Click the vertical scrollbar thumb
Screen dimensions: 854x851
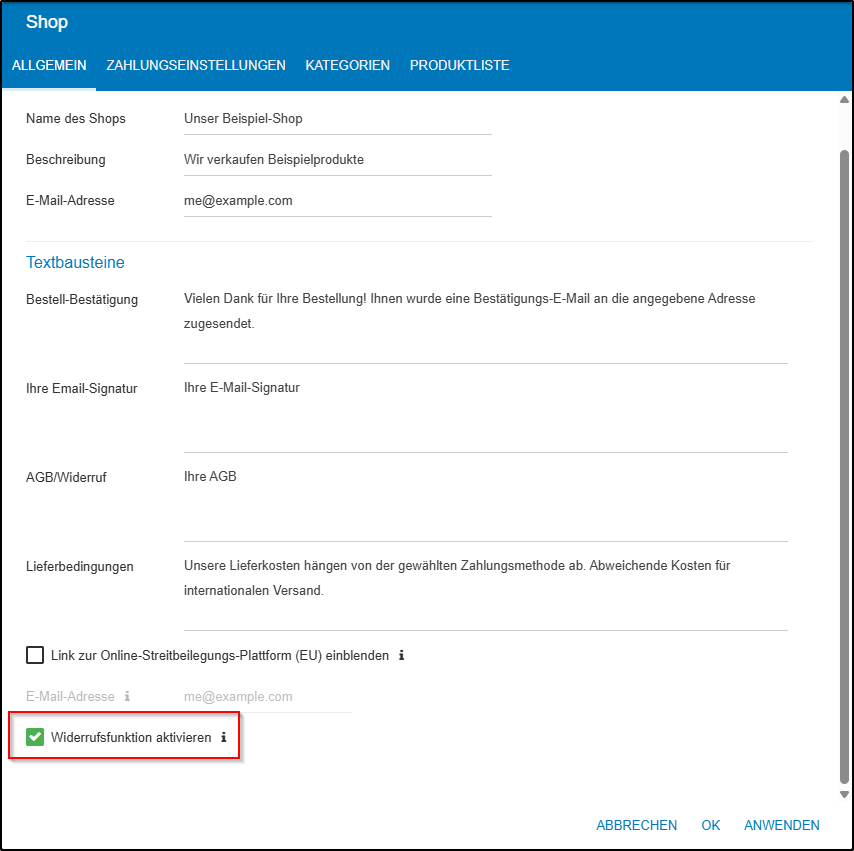coord(844,467)
